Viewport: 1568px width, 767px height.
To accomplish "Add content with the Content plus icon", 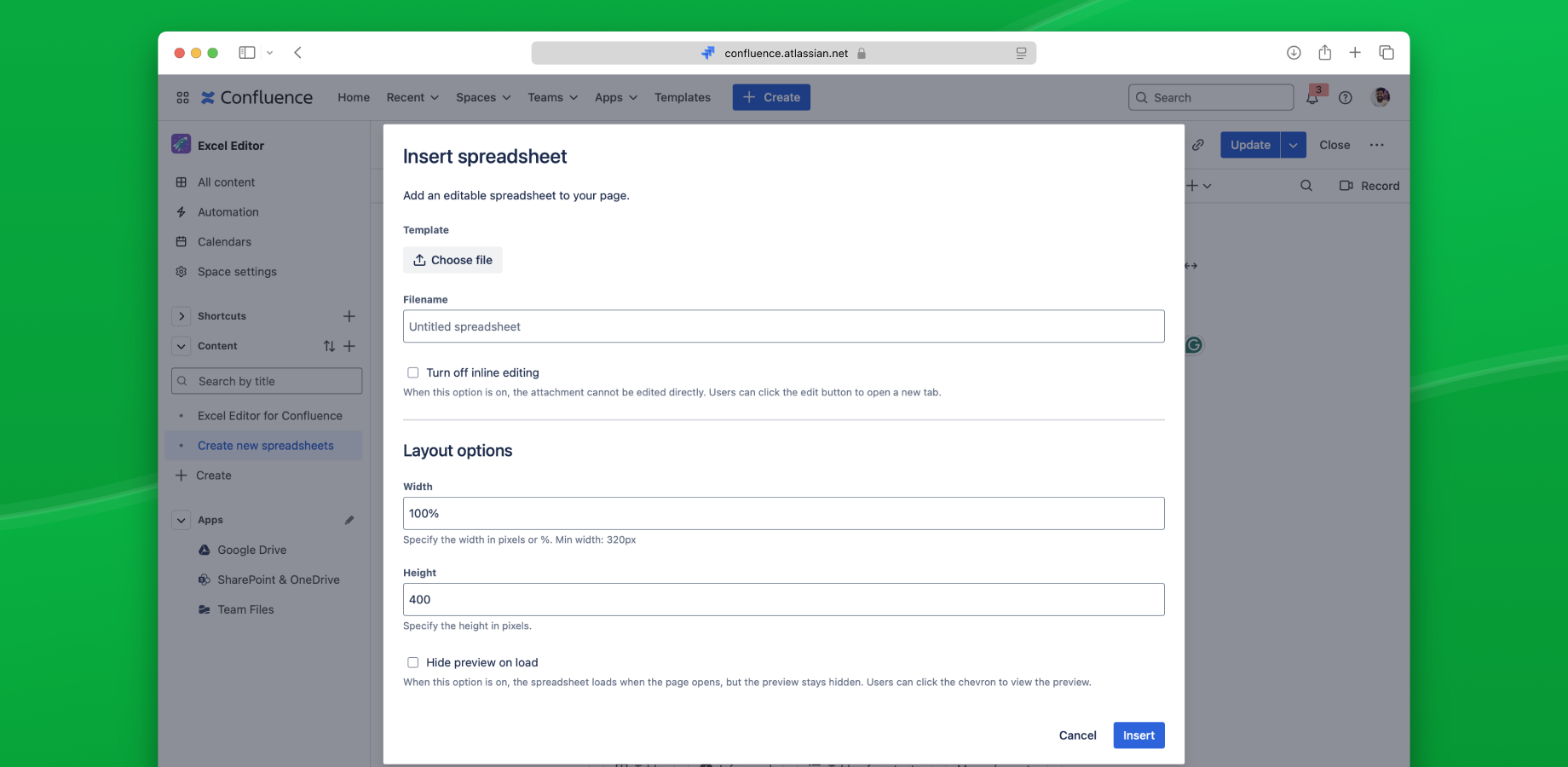I will click(349, 346).
